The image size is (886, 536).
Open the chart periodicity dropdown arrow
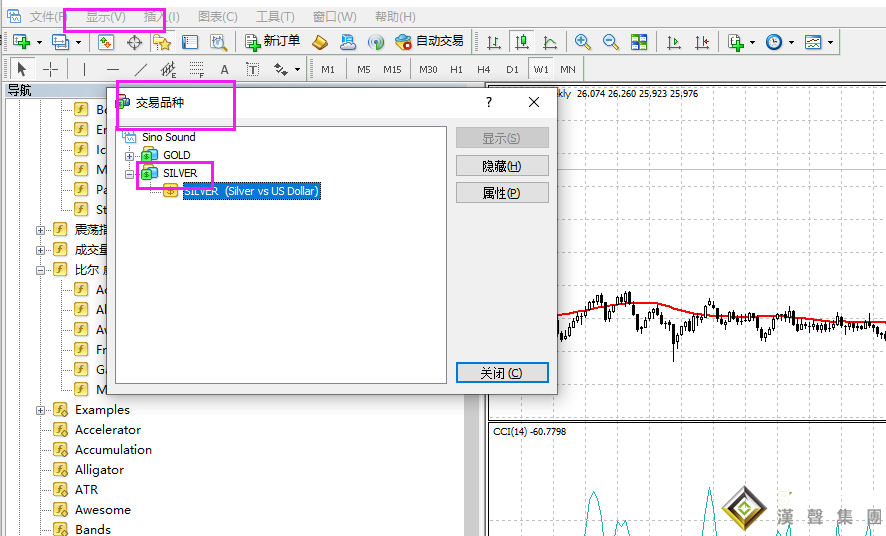tap(791, 42)
